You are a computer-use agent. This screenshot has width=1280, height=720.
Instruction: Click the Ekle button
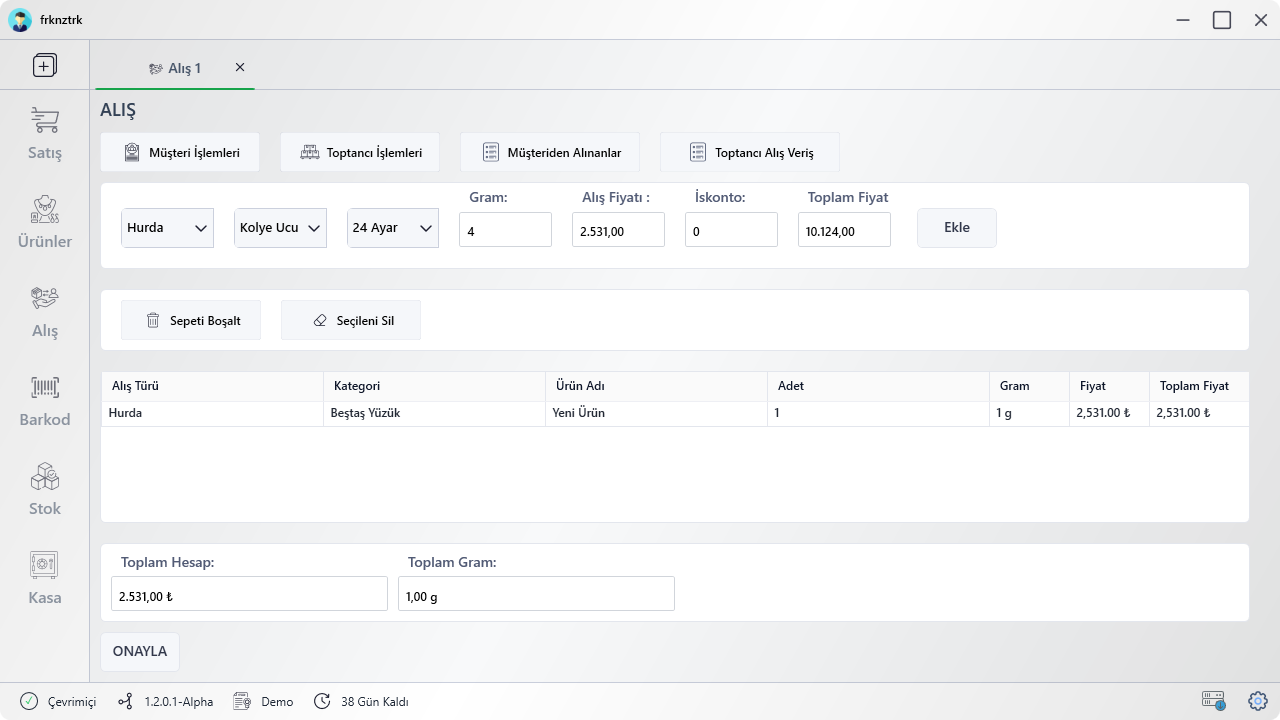(x=957, y=228)
